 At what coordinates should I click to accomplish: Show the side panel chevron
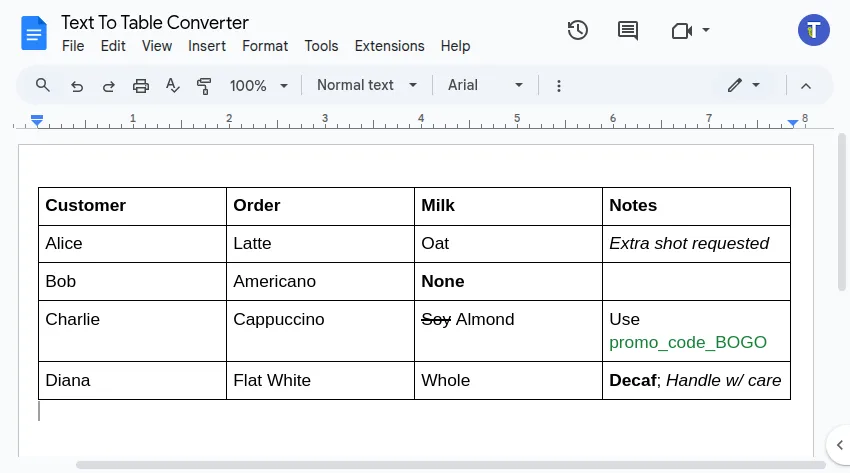tap(838, 445)
